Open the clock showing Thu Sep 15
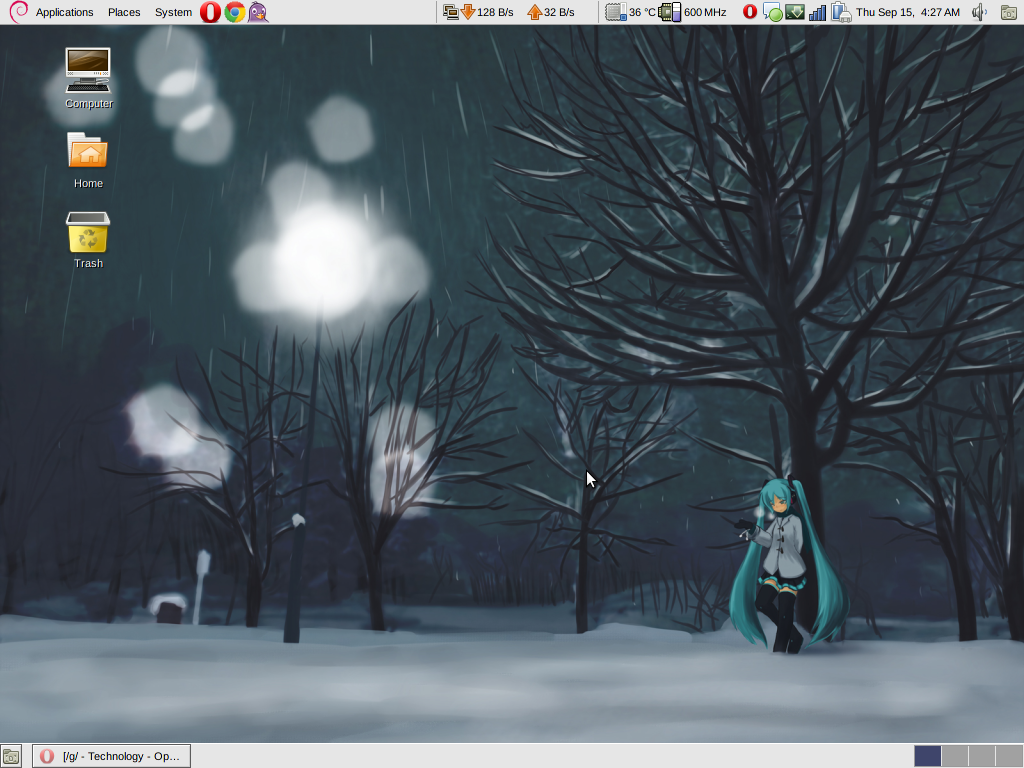Screen dimensions: 1024x768 tap(908, 12)
